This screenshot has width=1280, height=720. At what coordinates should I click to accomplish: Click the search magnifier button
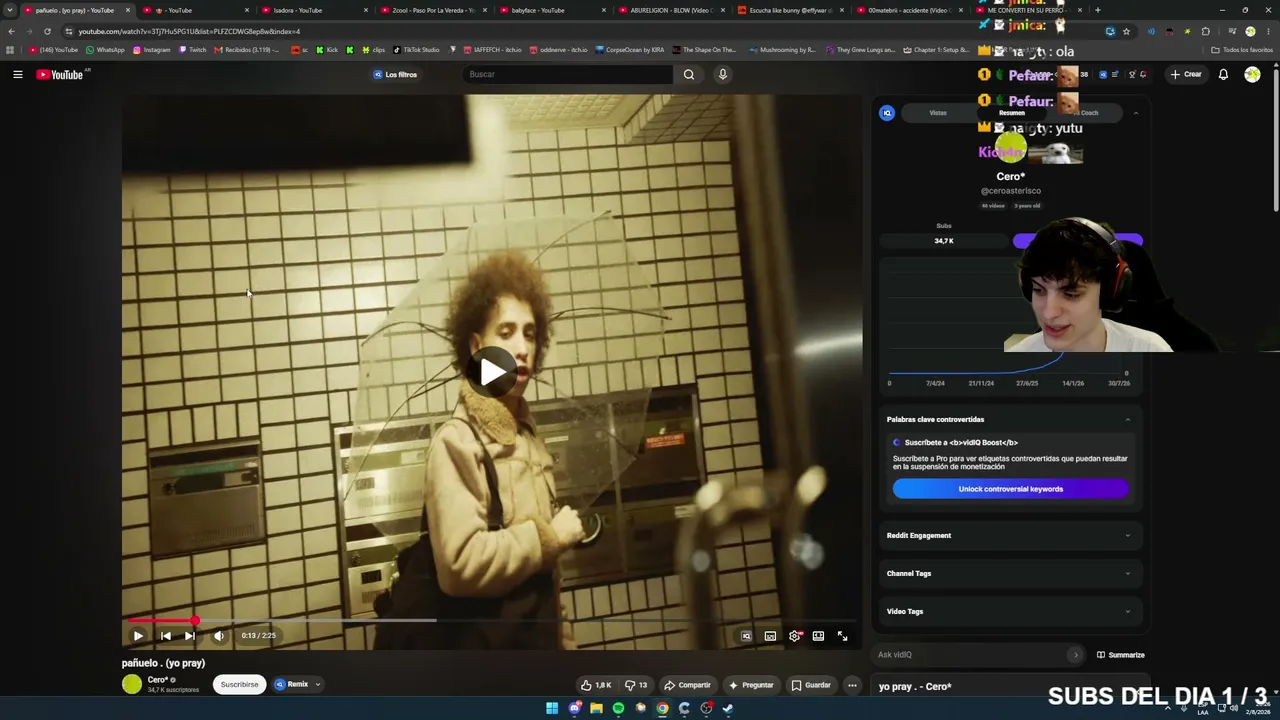pyautogui.click(x=689, y=74)
